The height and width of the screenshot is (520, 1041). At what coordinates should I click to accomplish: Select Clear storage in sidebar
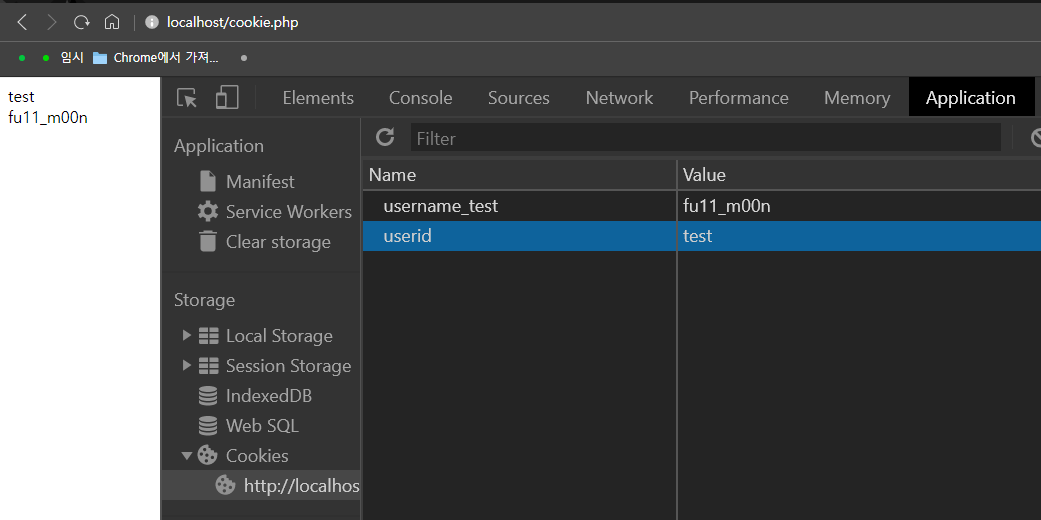[277, 242]
